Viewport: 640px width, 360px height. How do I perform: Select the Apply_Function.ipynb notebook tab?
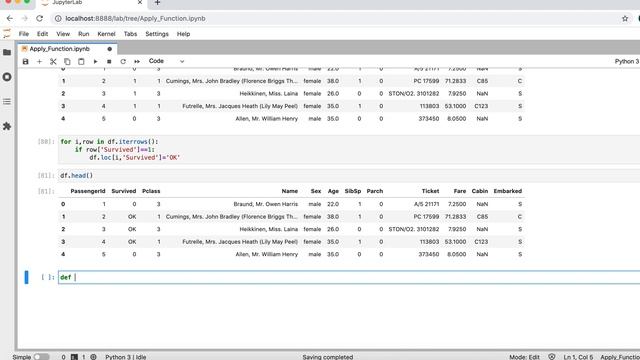pos(67,49)
